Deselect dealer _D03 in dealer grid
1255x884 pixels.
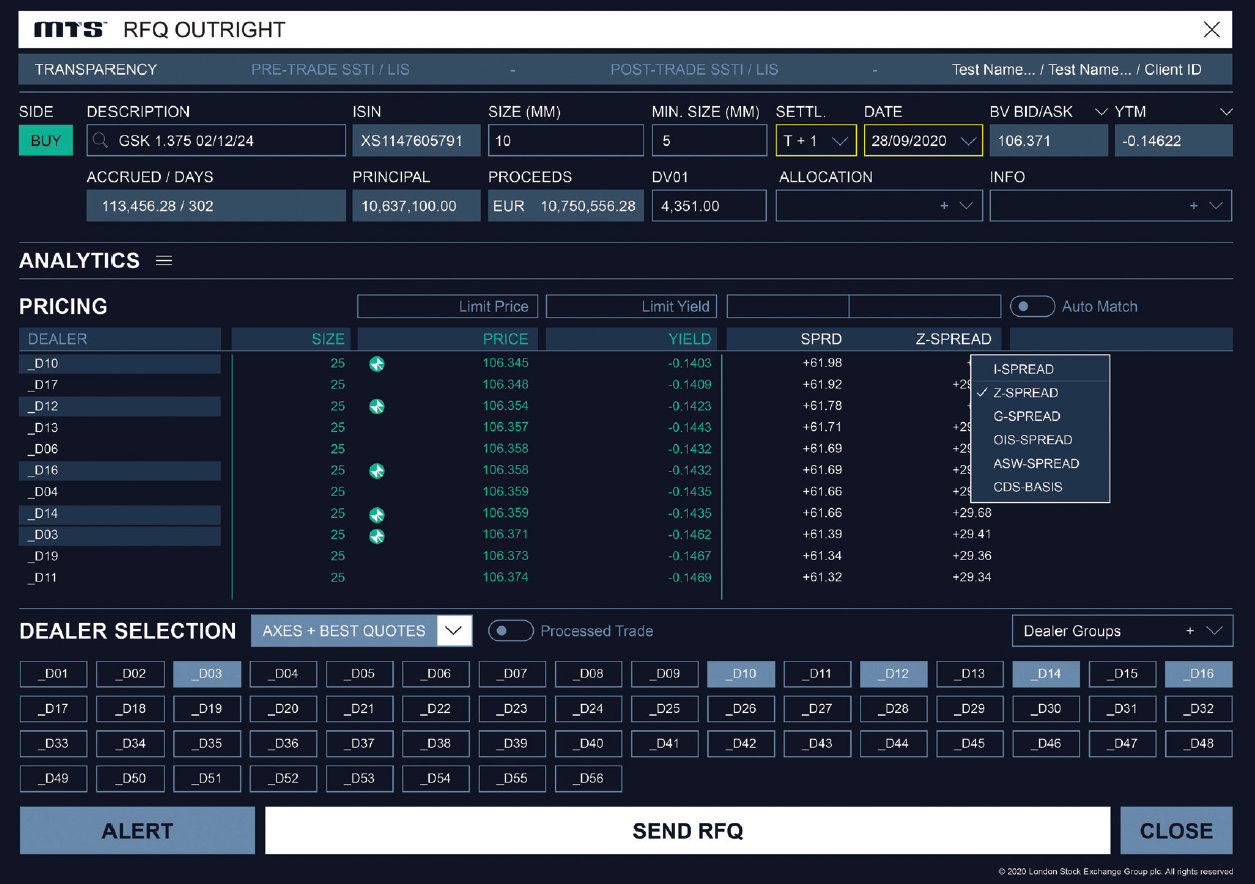tap(207, 674)
